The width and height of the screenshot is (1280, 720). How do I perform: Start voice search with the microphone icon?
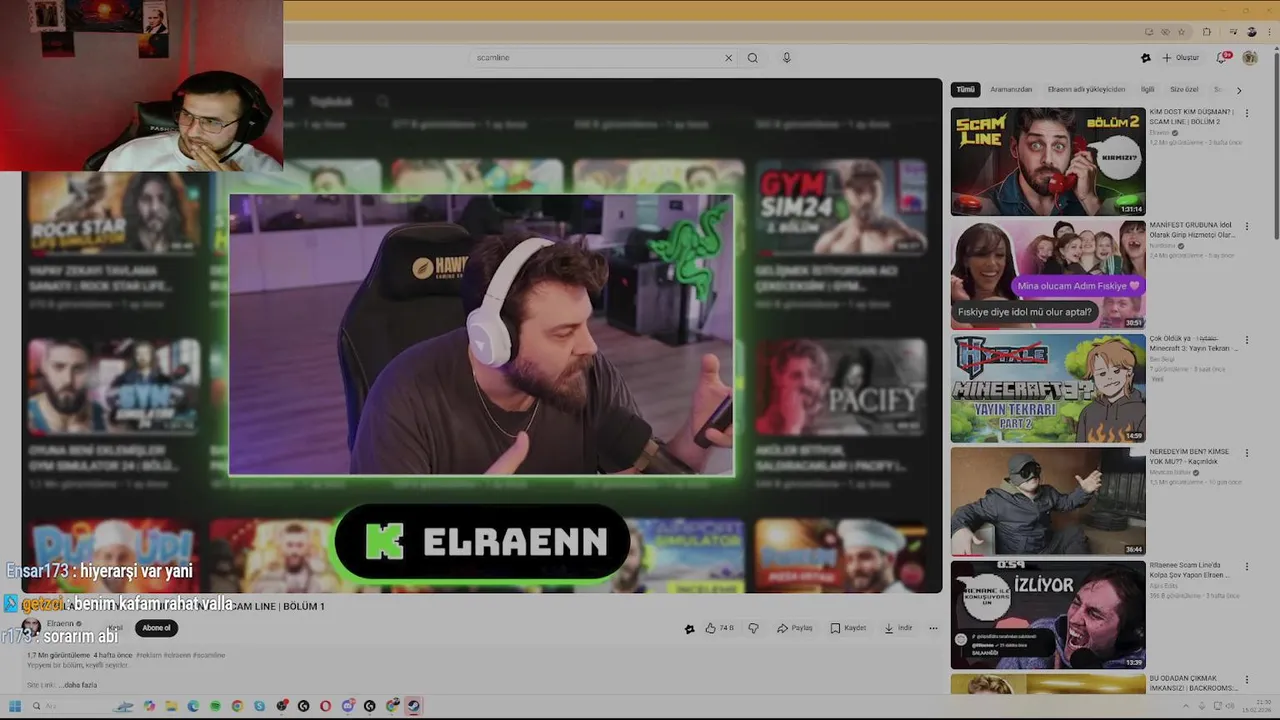point(786,58)
